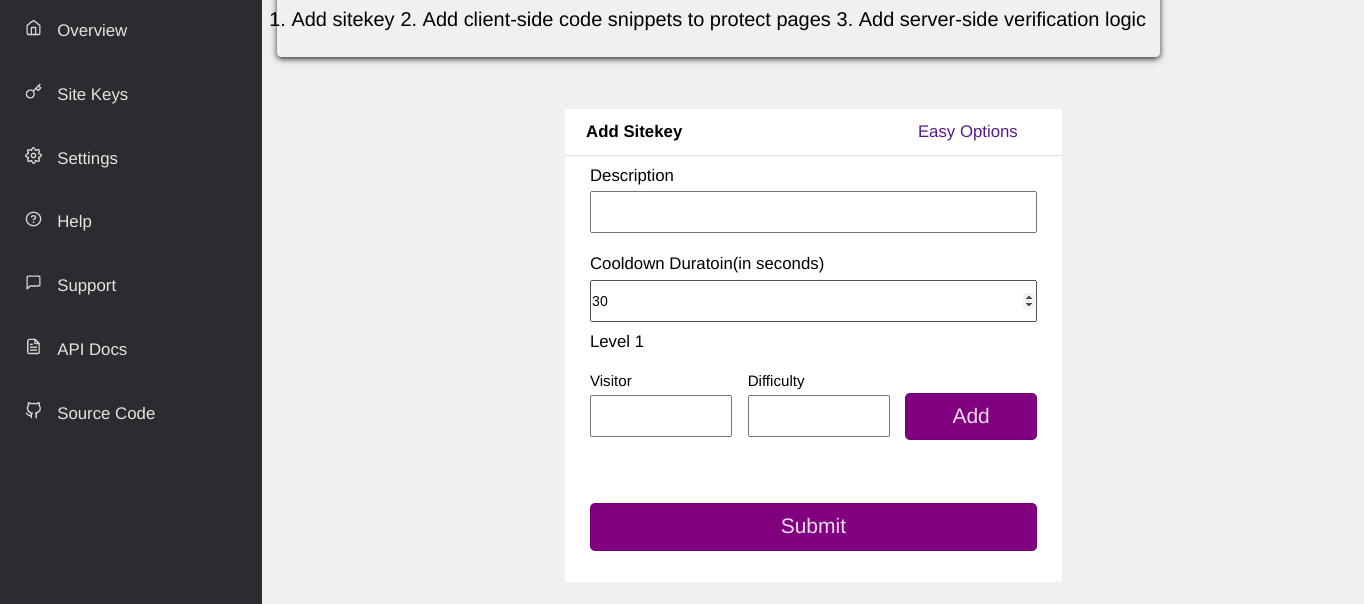Viewport: 1364px width, 604px height.
Task: Click the Overview home icon
Action: coord(34,28)
